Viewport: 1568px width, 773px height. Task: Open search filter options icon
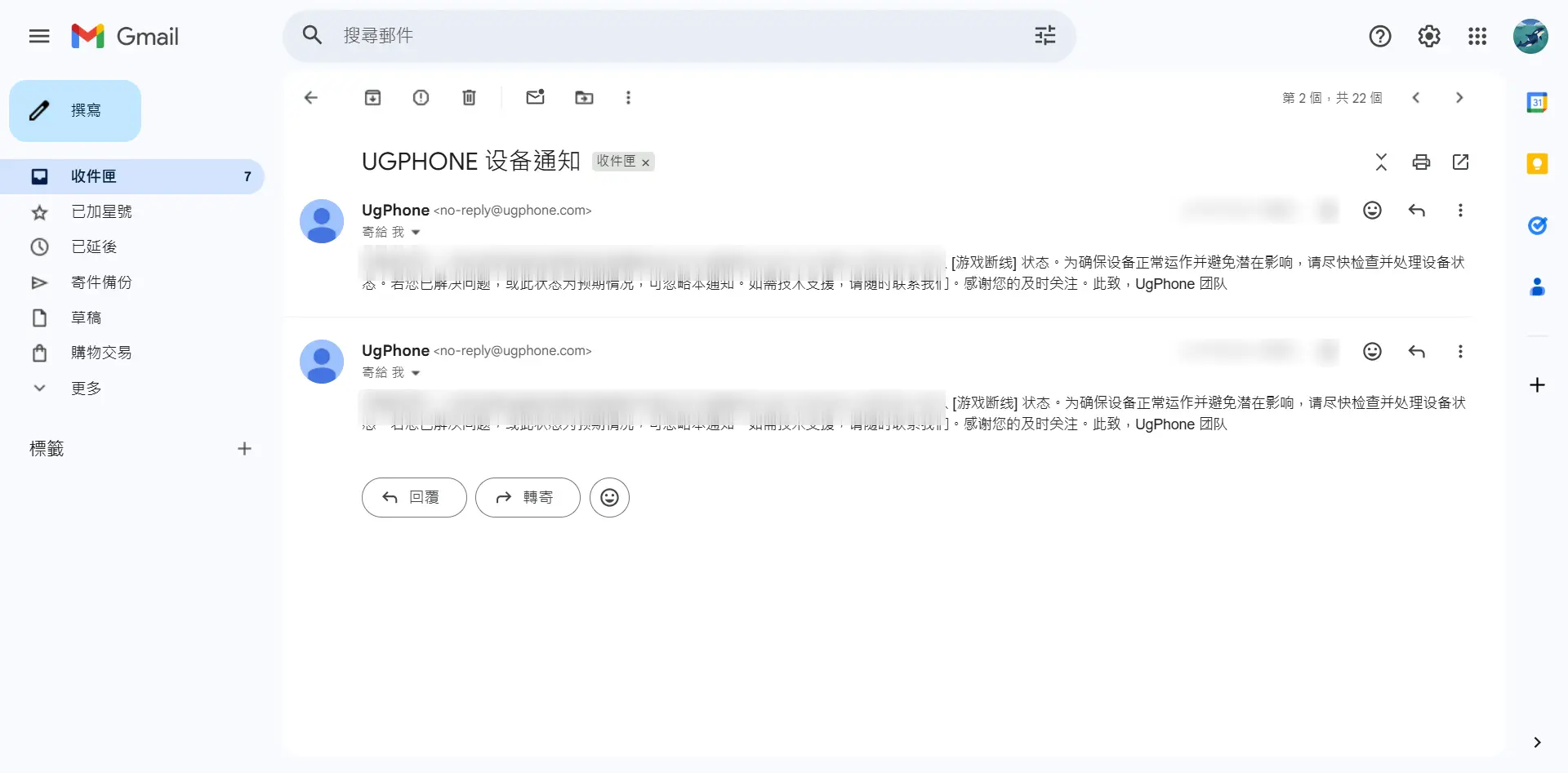(x=1045, y=35)
